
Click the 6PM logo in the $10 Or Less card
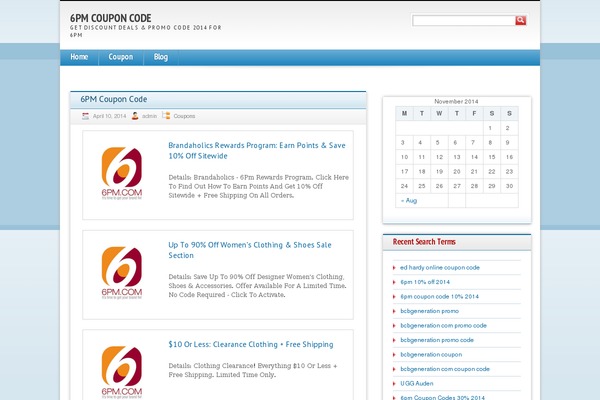pyautogui.click(x=122, y=372)
